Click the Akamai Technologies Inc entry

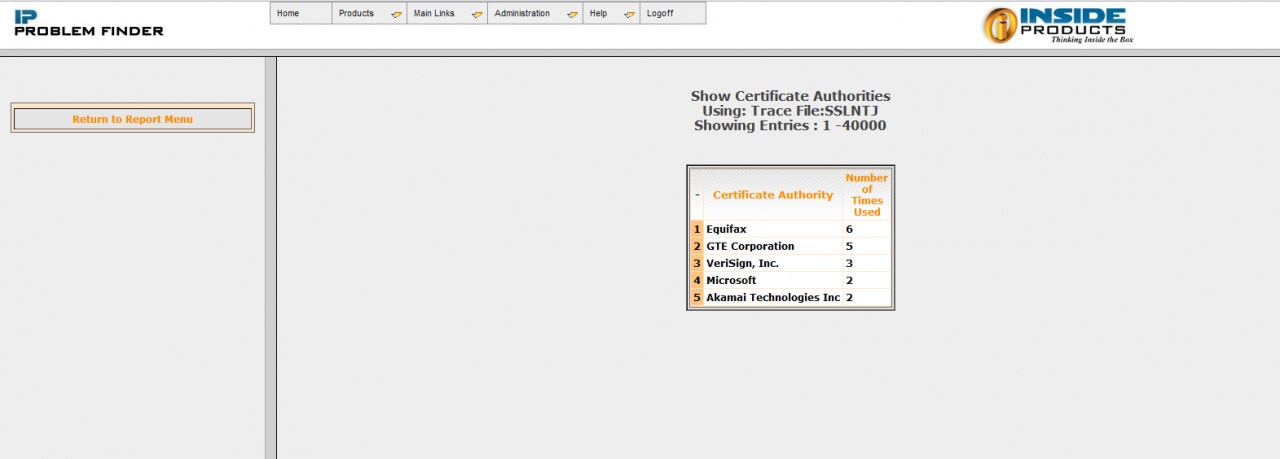coord(772,297)
